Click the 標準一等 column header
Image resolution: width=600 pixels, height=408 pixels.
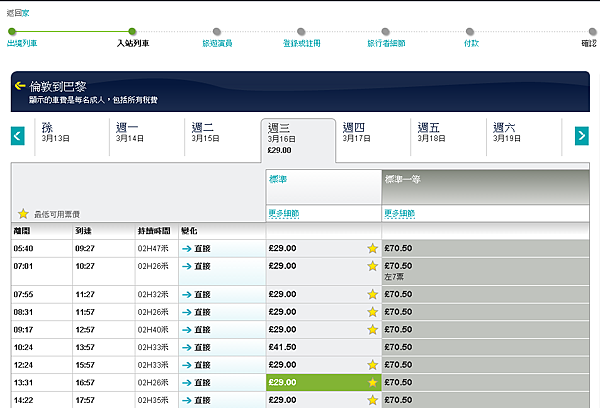[x=485, y=187]
